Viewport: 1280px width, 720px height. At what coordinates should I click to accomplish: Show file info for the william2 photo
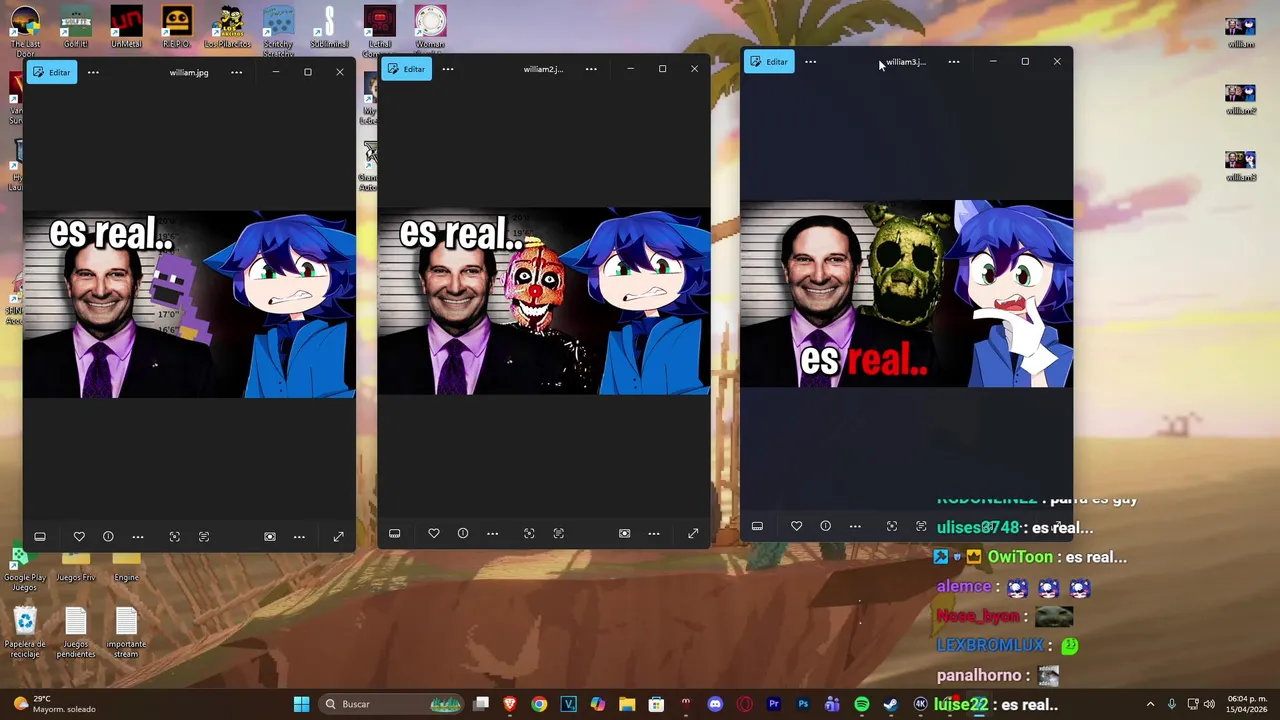(x=463, y=534)
